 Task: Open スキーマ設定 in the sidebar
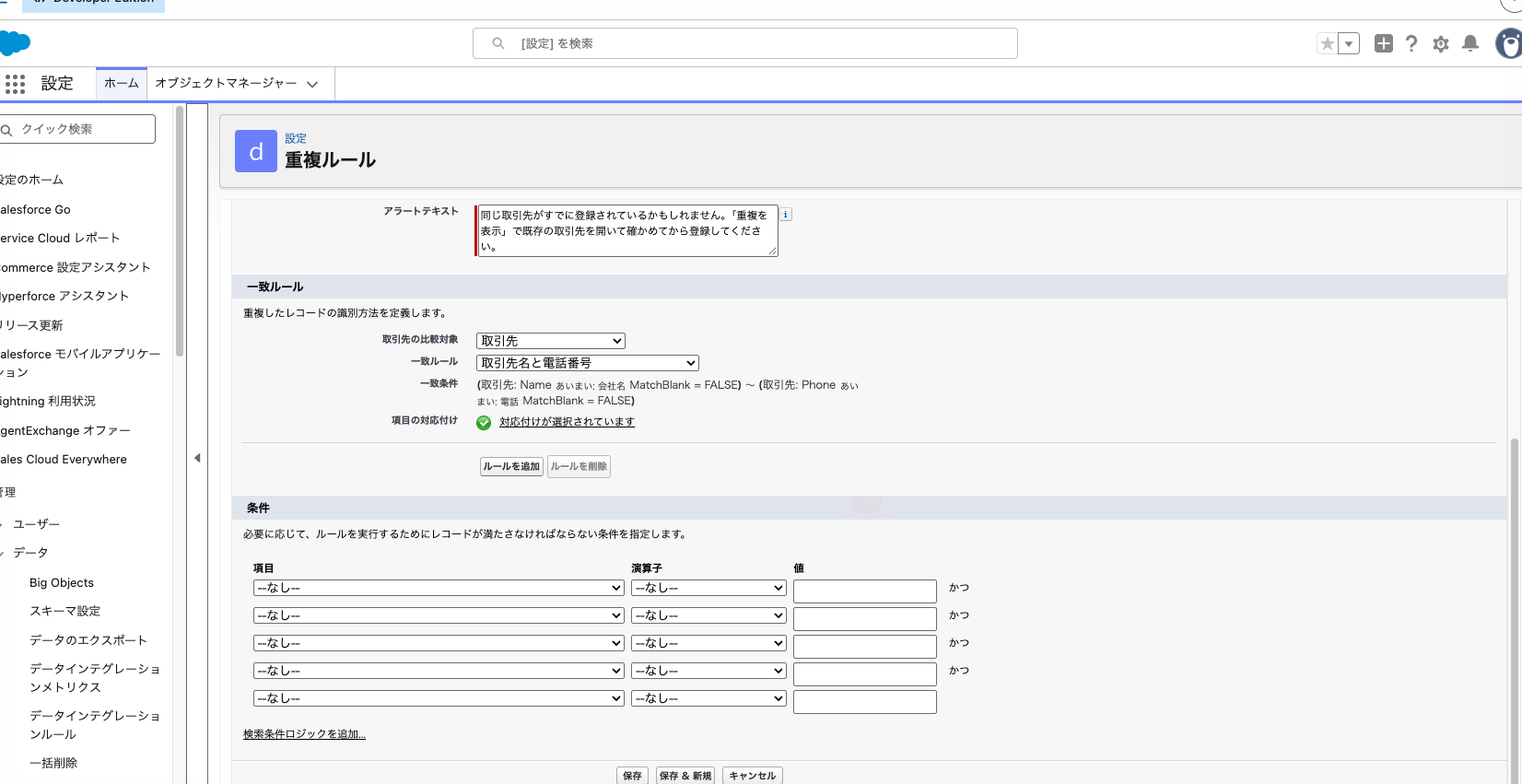pos(65,611)
